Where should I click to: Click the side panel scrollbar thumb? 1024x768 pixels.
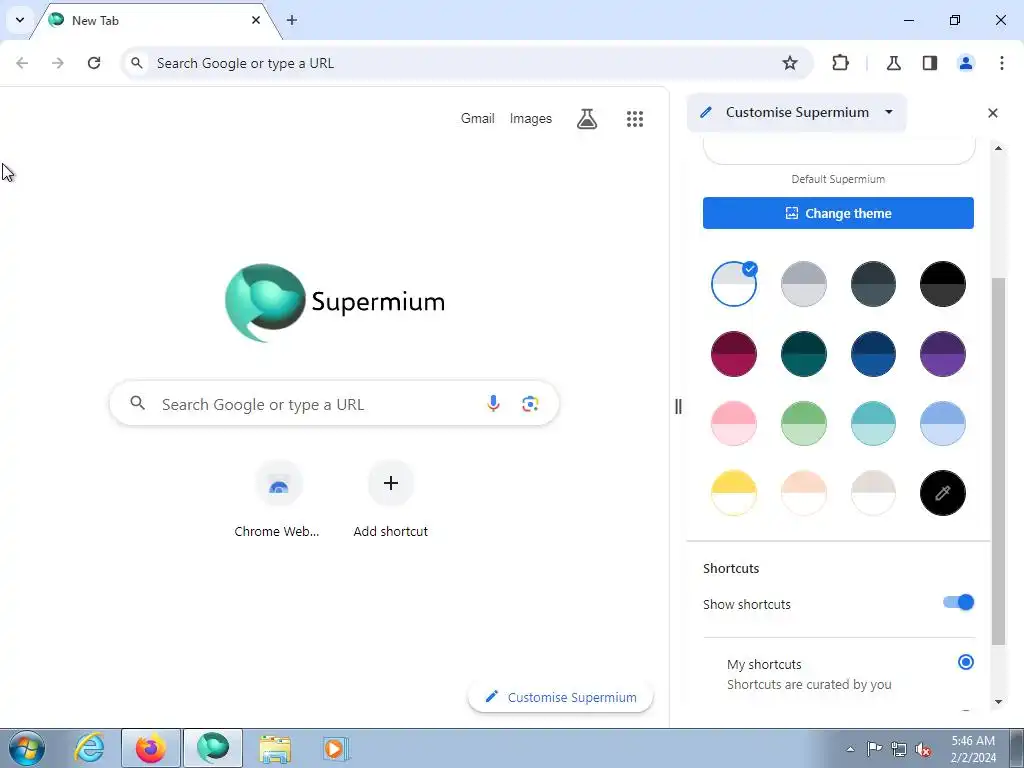click(x=998, y=461)
